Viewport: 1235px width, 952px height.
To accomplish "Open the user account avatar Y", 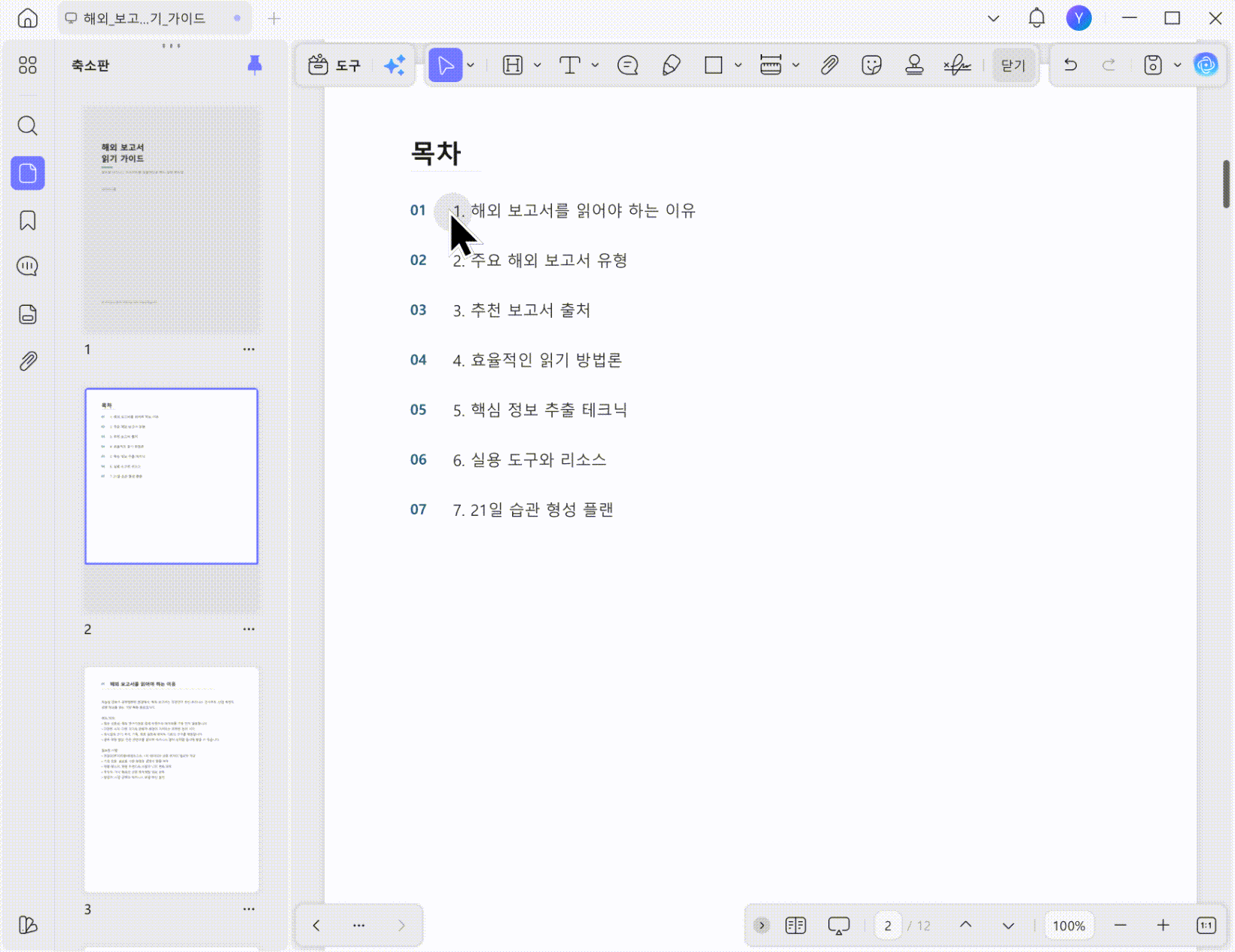I will point(1079,18).
